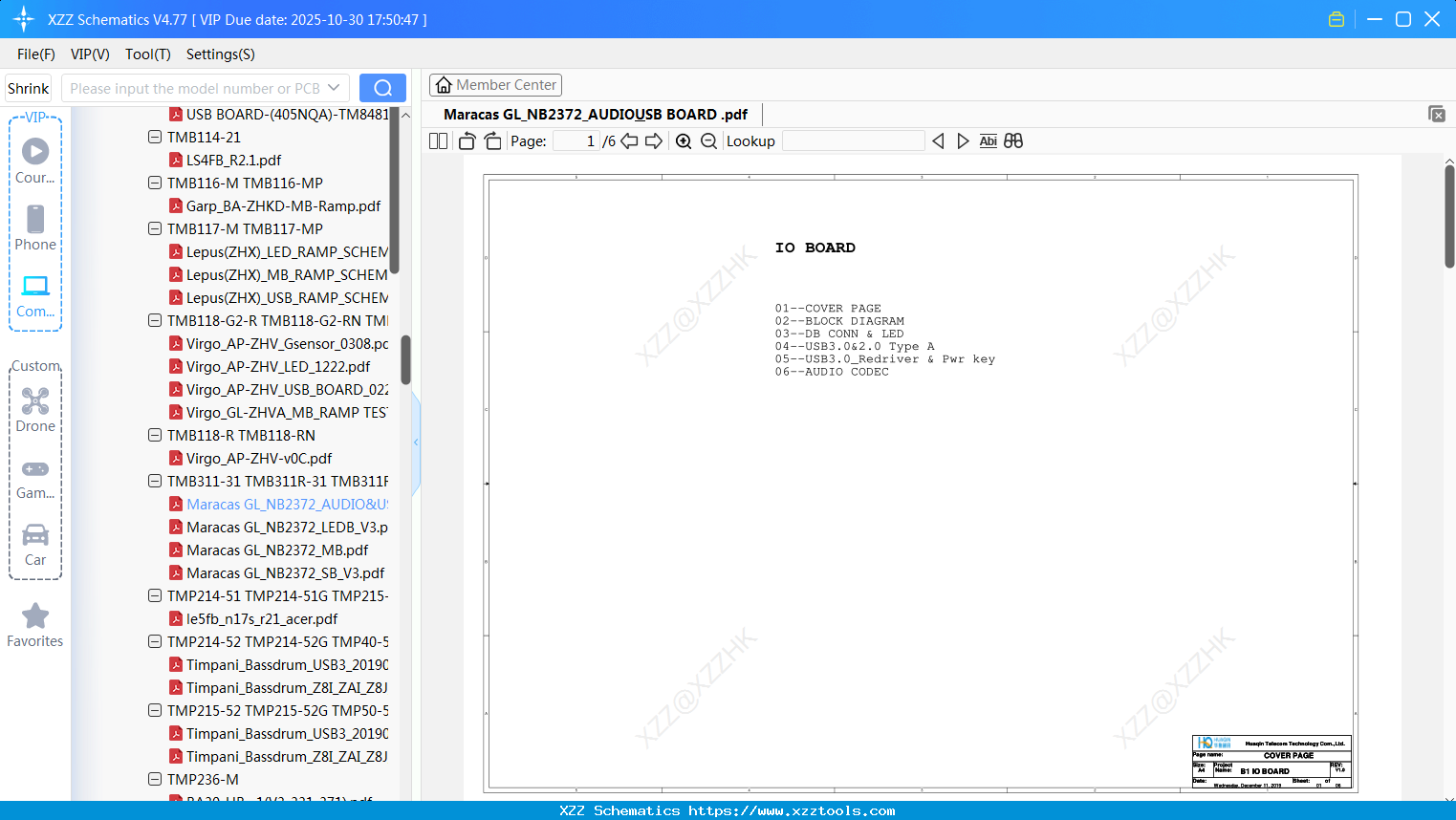Collapse the TMP215-52 tree node
This screenshot has height=820, width=1456.
pyautogui.click(x=155, y=710)
